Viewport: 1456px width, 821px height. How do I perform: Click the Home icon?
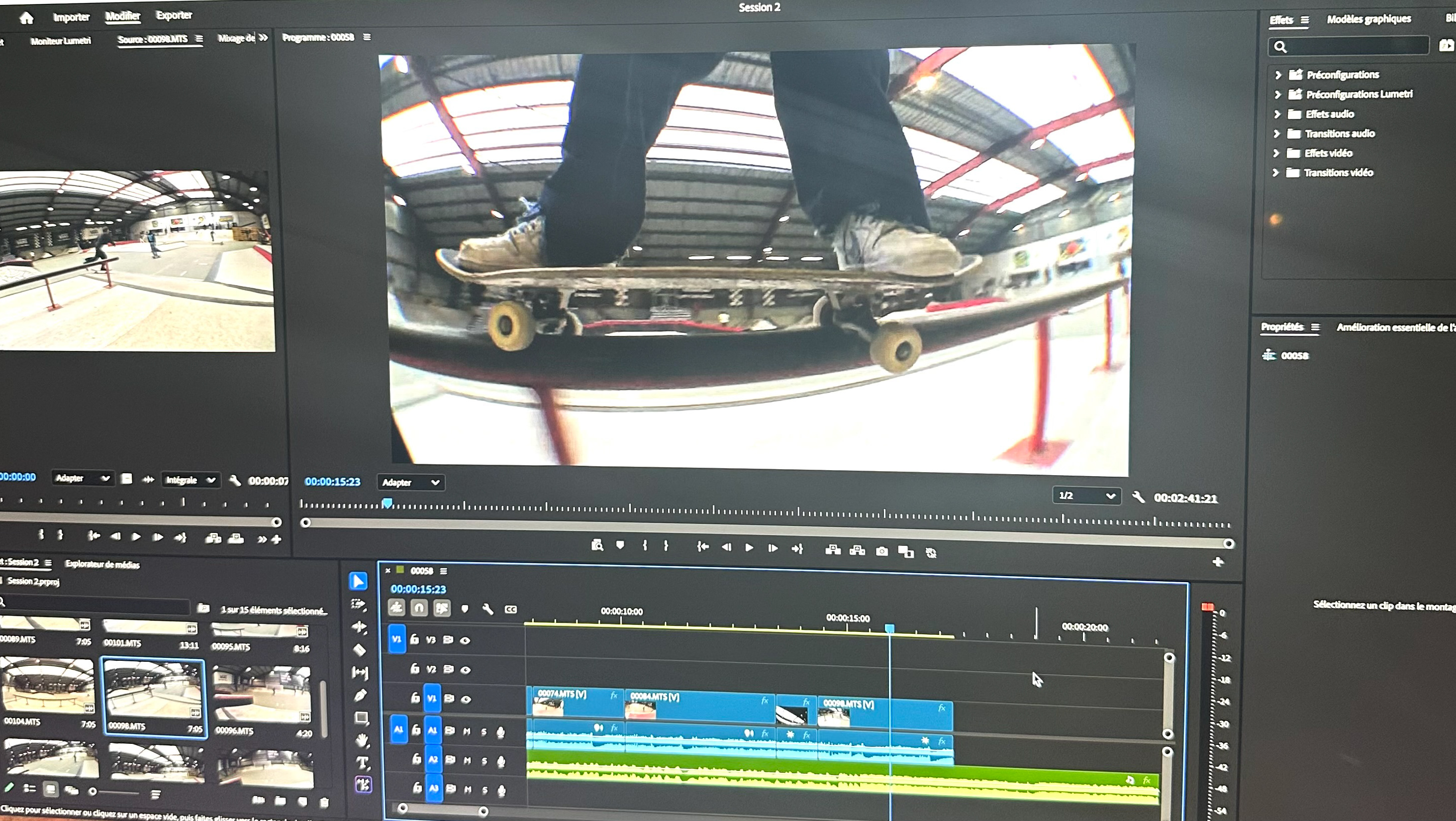(x=26, y=18)
